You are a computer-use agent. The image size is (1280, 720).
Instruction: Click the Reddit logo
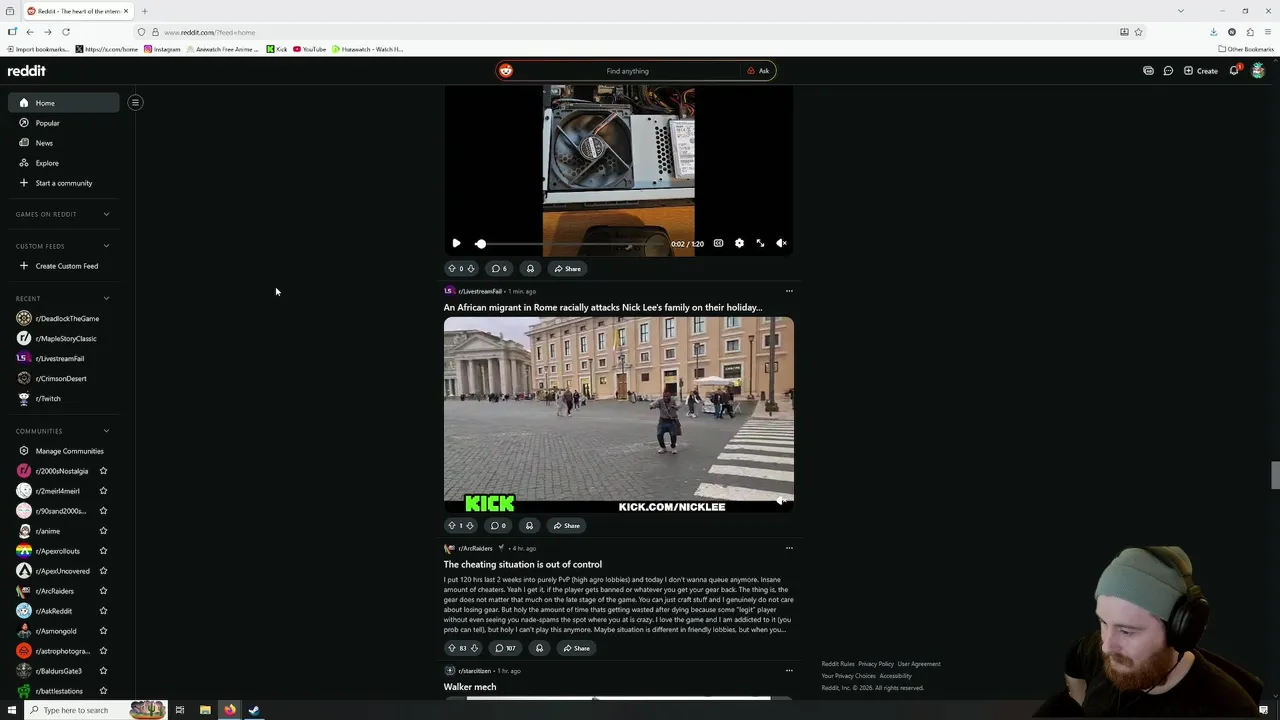tap(27, 71)
